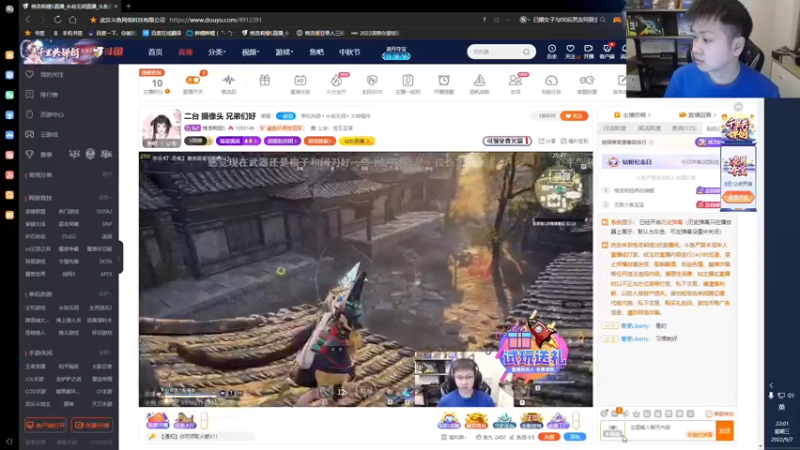Open the 主播投稿 arrow link

(632, 115)
